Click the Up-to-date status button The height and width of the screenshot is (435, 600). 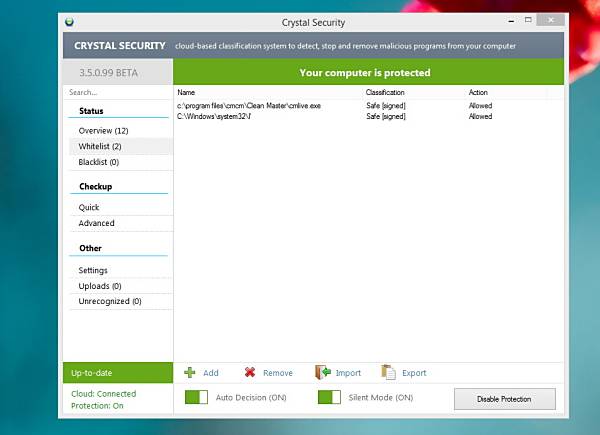(118, 373)
